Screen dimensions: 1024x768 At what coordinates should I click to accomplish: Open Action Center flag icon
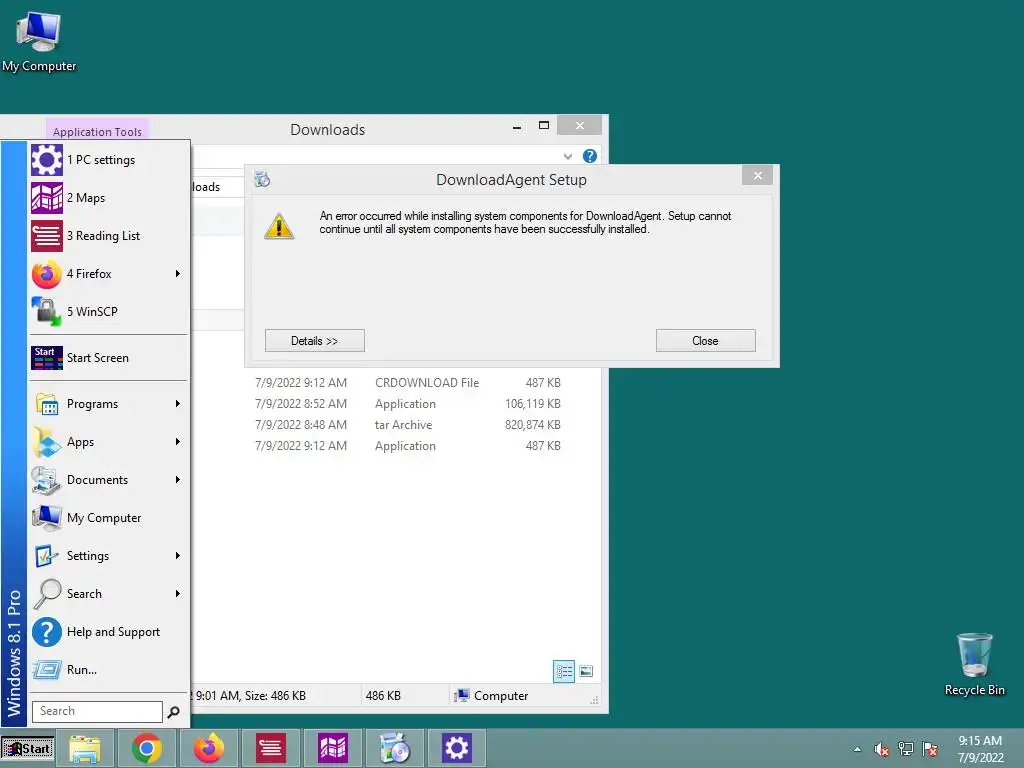930,749
